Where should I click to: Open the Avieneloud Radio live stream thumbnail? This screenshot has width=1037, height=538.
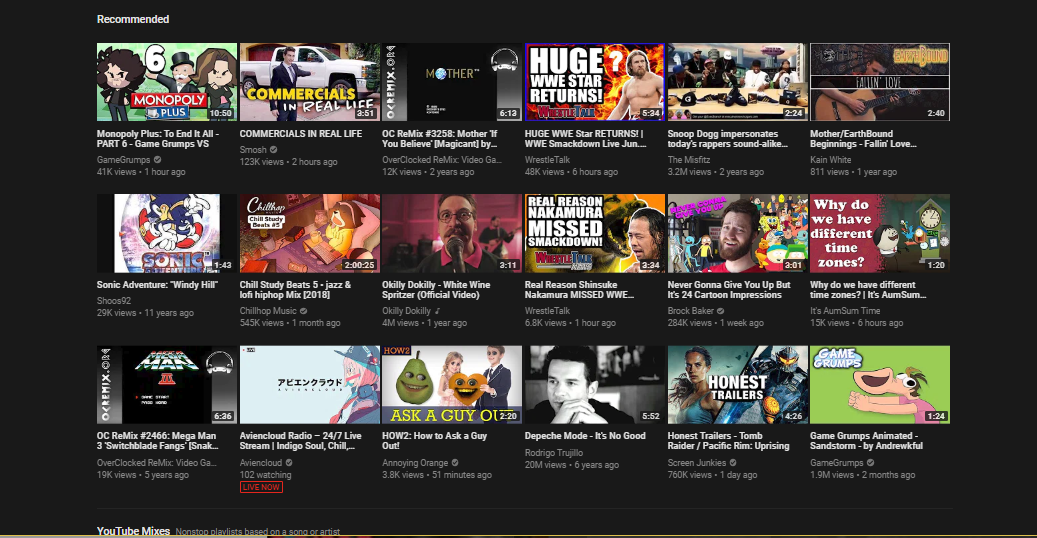[x=310, y=384]
